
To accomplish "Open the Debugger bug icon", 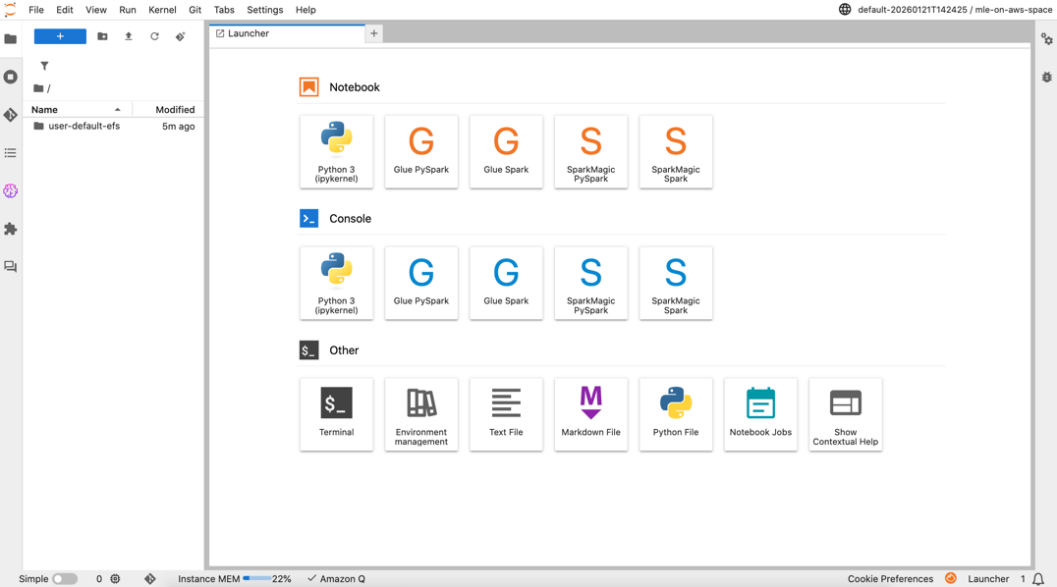I will (1047, 77).
